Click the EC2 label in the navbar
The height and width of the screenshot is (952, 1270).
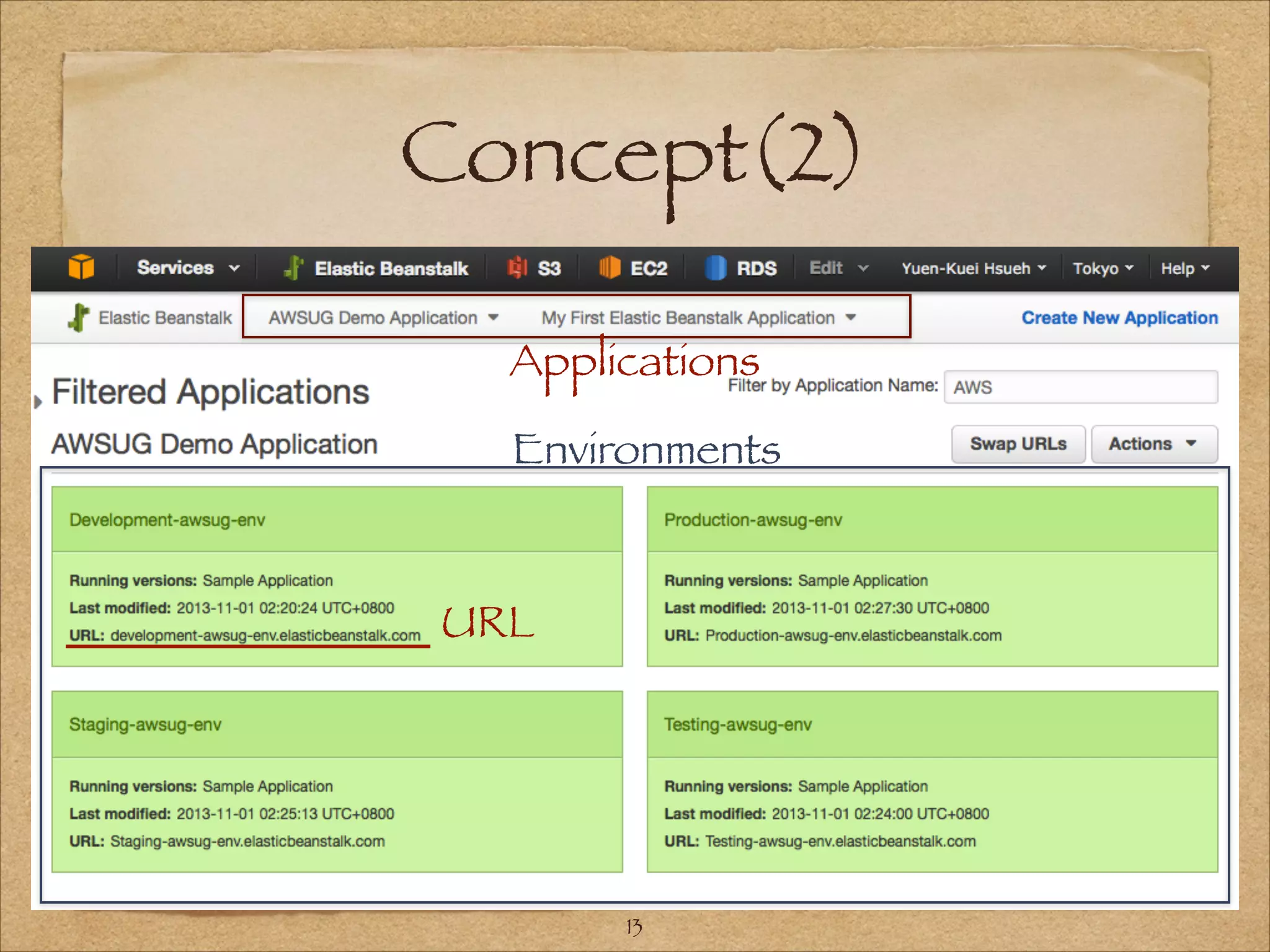click(x=649, y=268)
